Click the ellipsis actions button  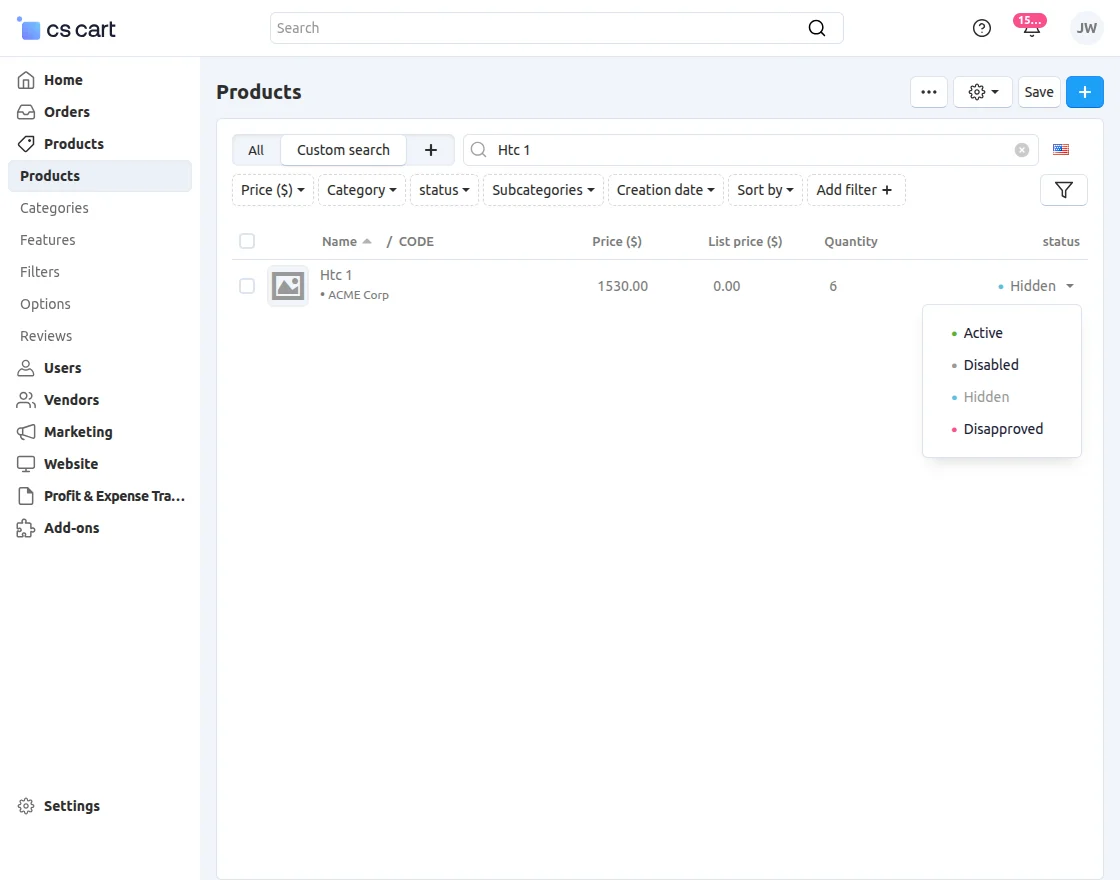point(928,91)
